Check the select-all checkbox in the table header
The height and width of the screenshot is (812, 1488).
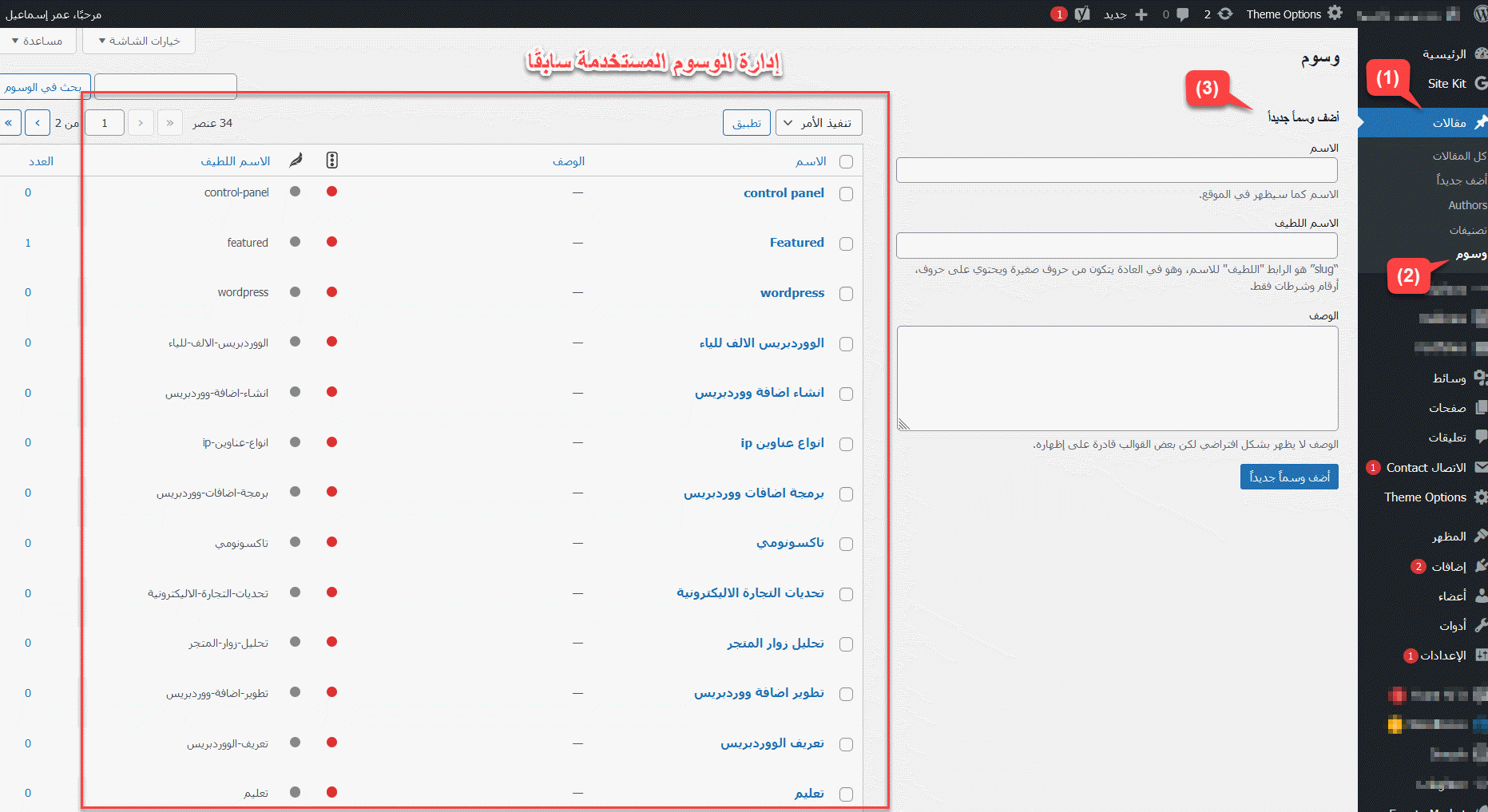click(x=847, y=162)
